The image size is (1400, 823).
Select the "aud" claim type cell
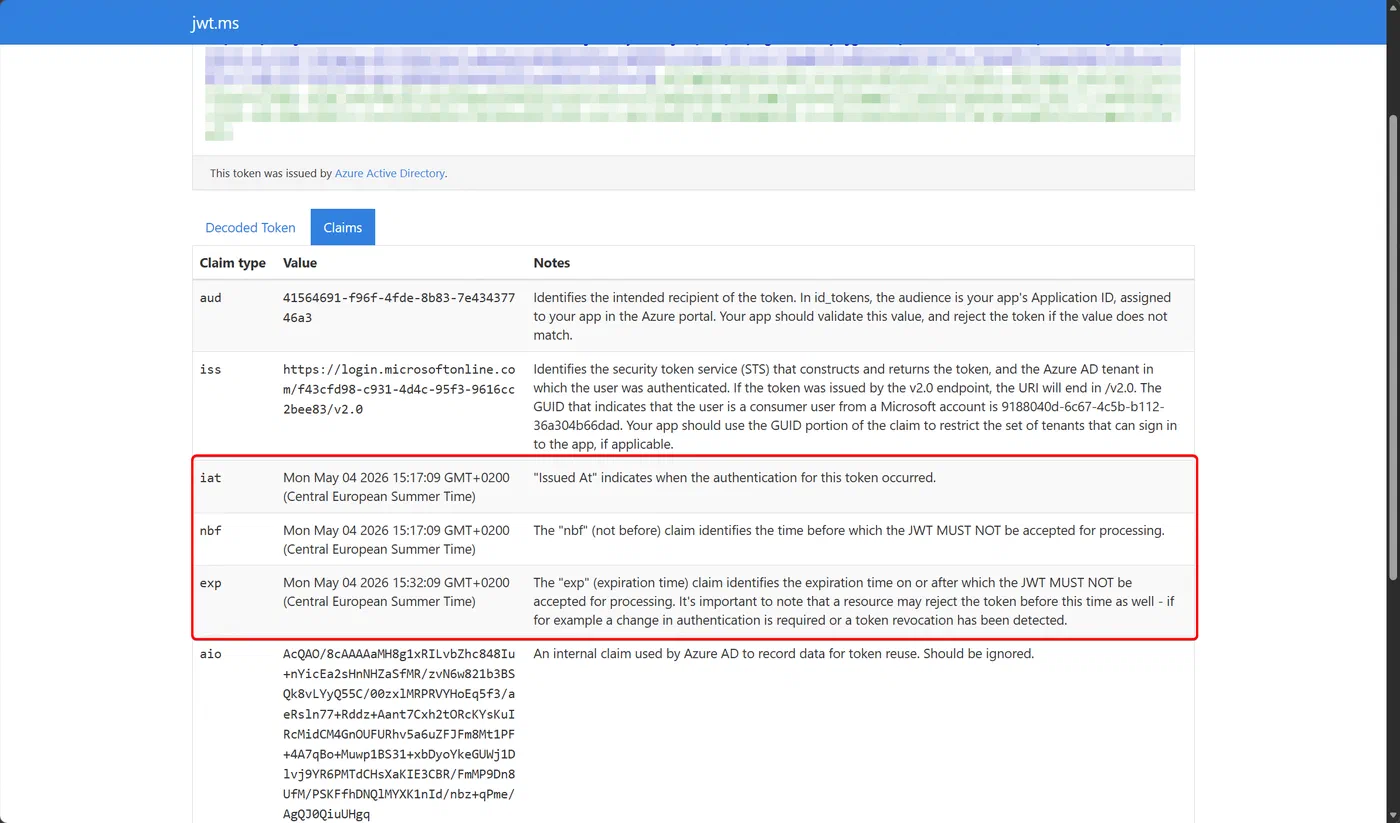(x=211, y=298)
